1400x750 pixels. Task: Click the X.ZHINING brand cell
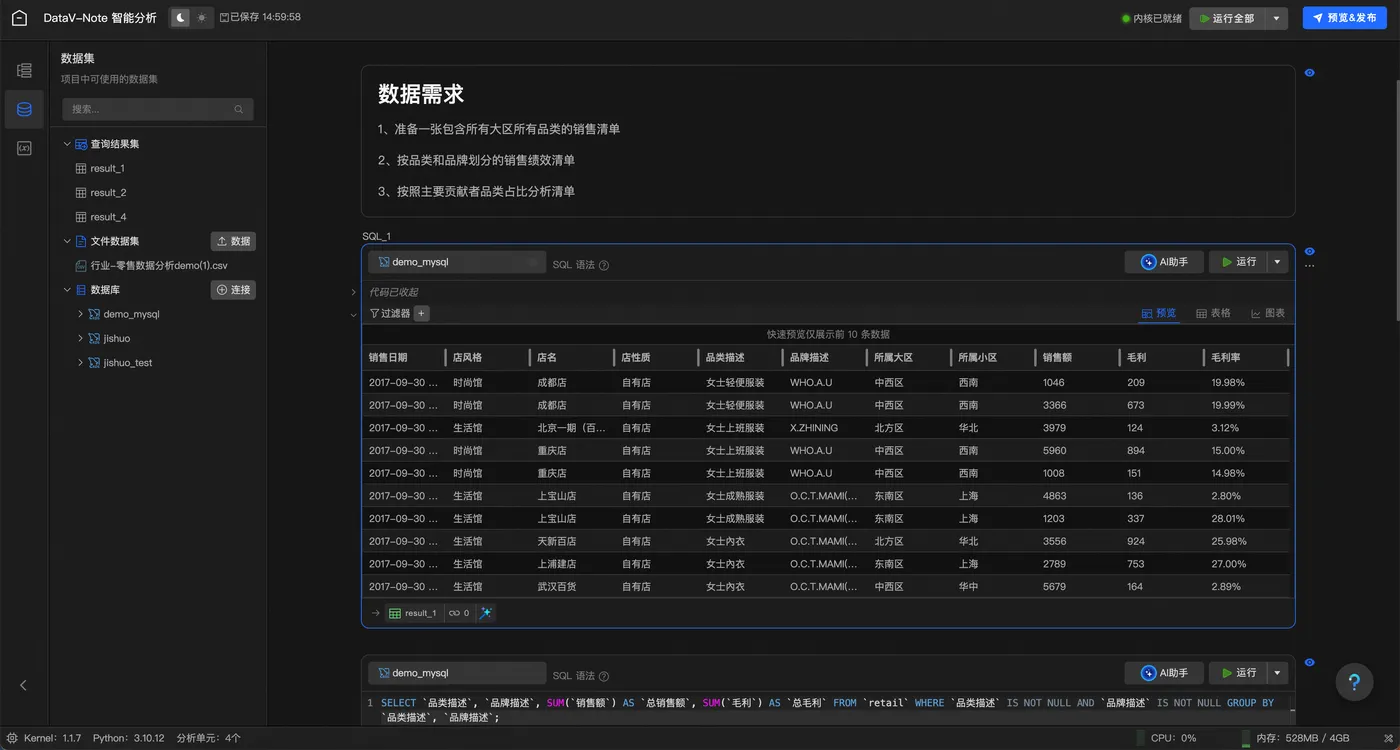[824, 428]
